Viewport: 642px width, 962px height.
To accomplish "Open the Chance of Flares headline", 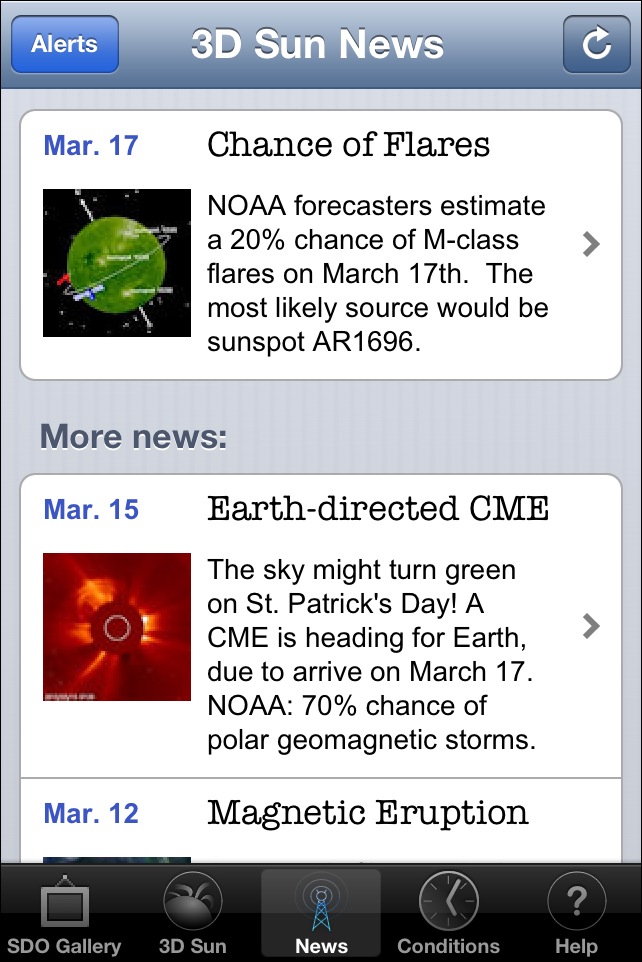I will pos(348,145).
